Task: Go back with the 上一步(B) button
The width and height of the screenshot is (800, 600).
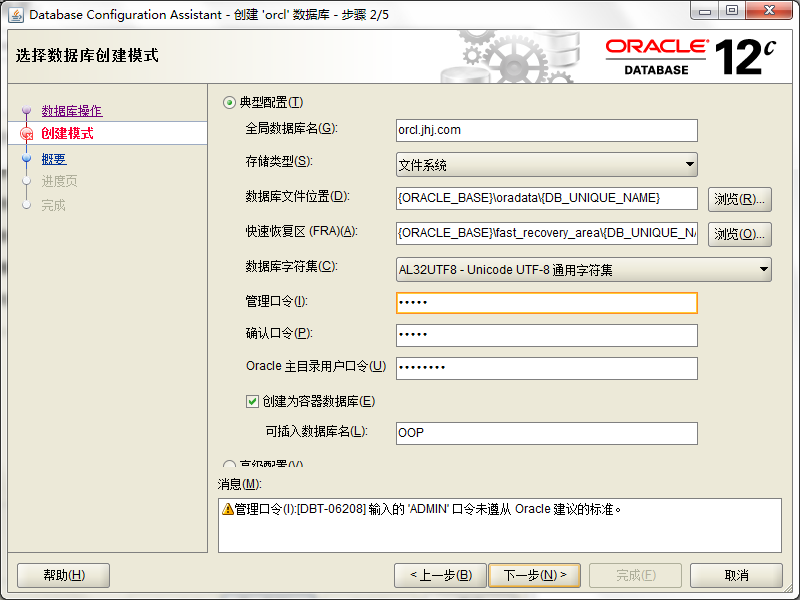Action: [441, 576]
